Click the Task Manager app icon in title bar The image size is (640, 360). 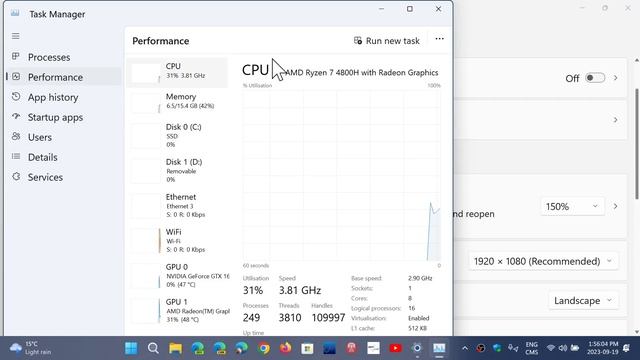pos(15,13)
